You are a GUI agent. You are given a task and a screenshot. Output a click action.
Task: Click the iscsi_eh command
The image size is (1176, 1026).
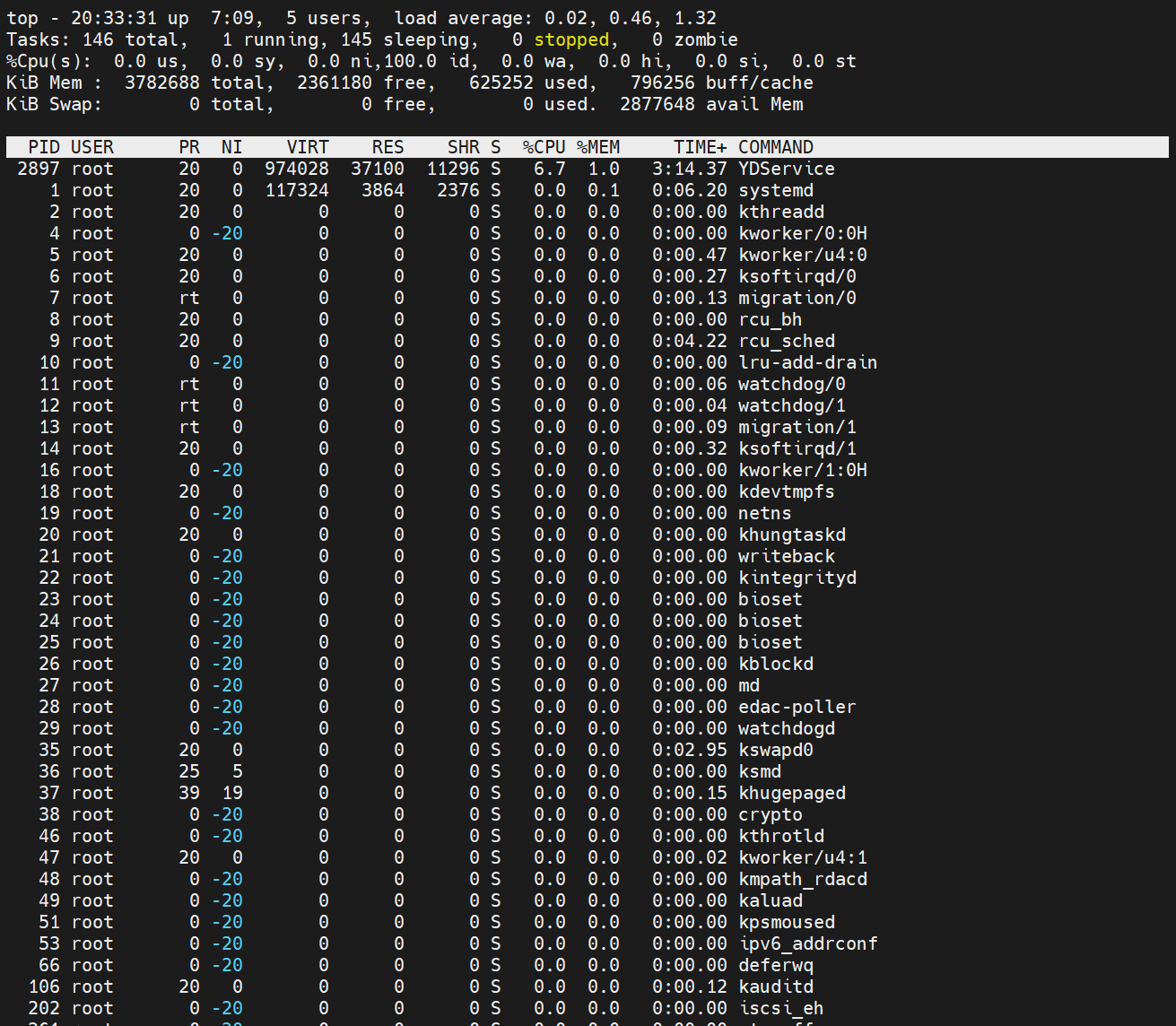[x=781, y=1008]
